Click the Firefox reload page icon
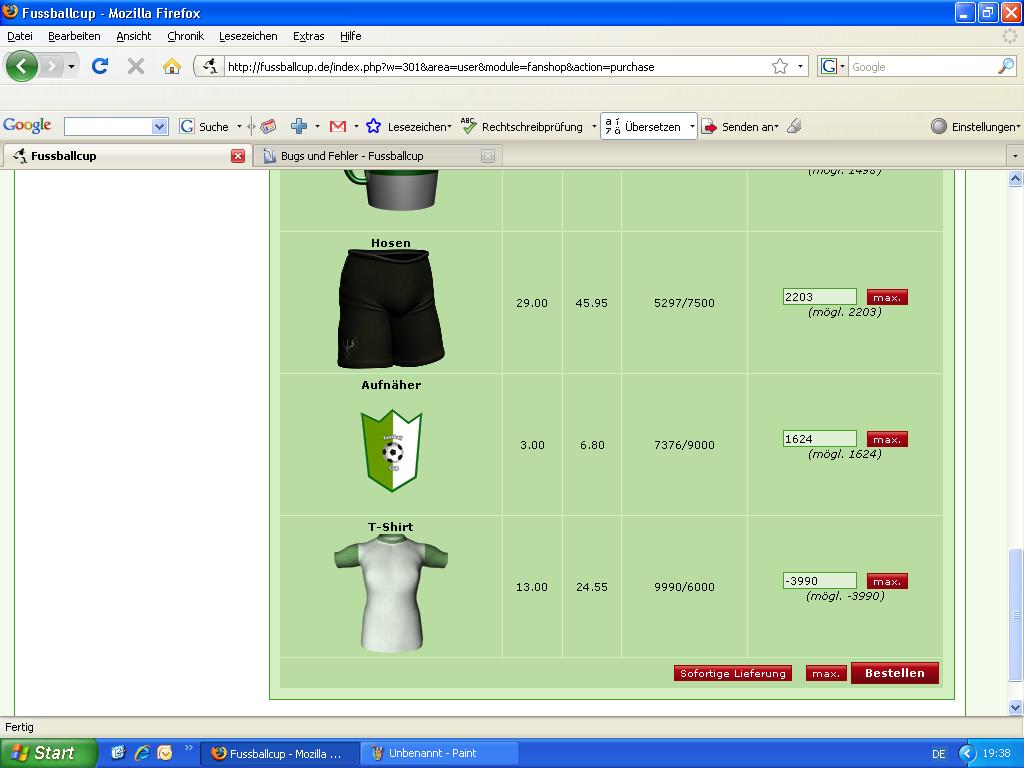 click(x=100, y=66)
